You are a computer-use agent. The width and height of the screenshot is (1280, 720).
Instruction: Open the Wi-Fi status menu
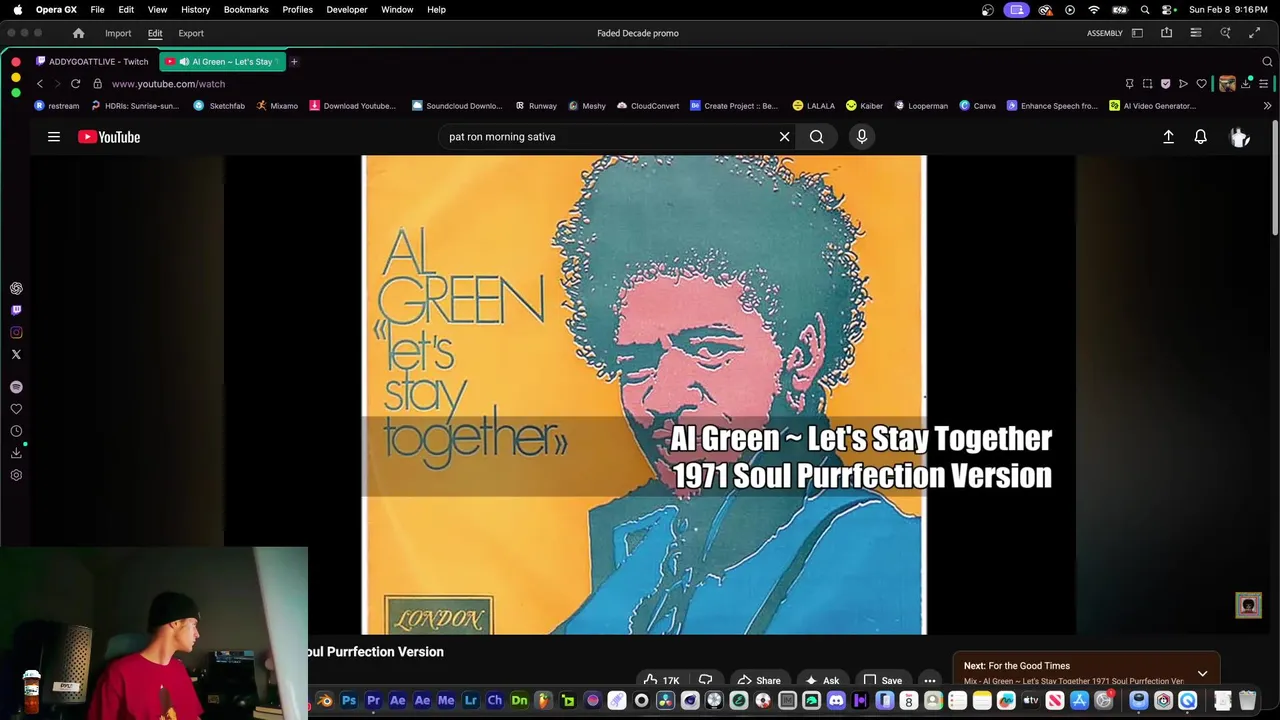pyautogui.click(x=1094, y=9)
